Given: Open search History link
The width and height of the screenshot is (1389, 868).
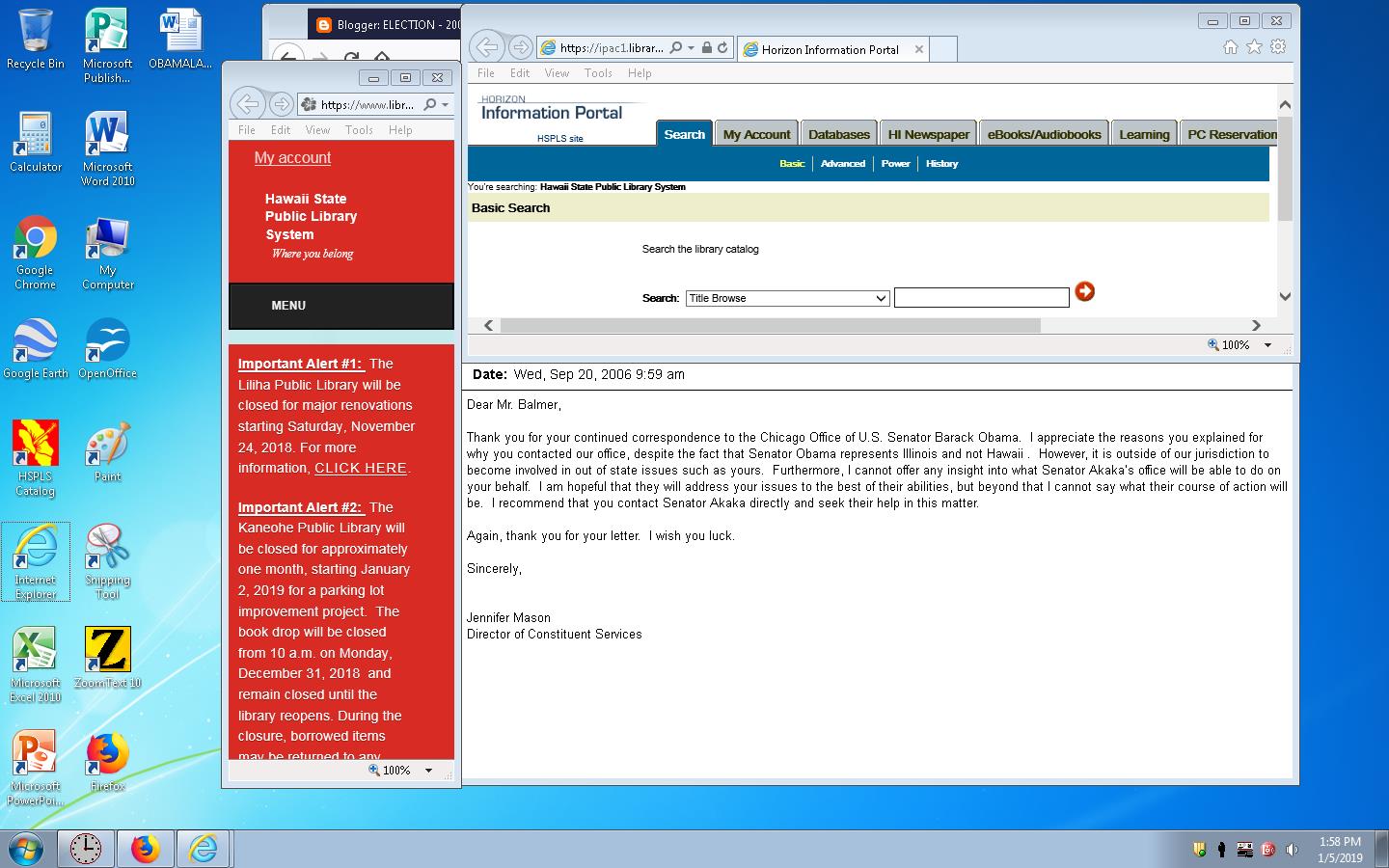Looking at the screenshot, I should pyautogui.click(x=941, y=163).
